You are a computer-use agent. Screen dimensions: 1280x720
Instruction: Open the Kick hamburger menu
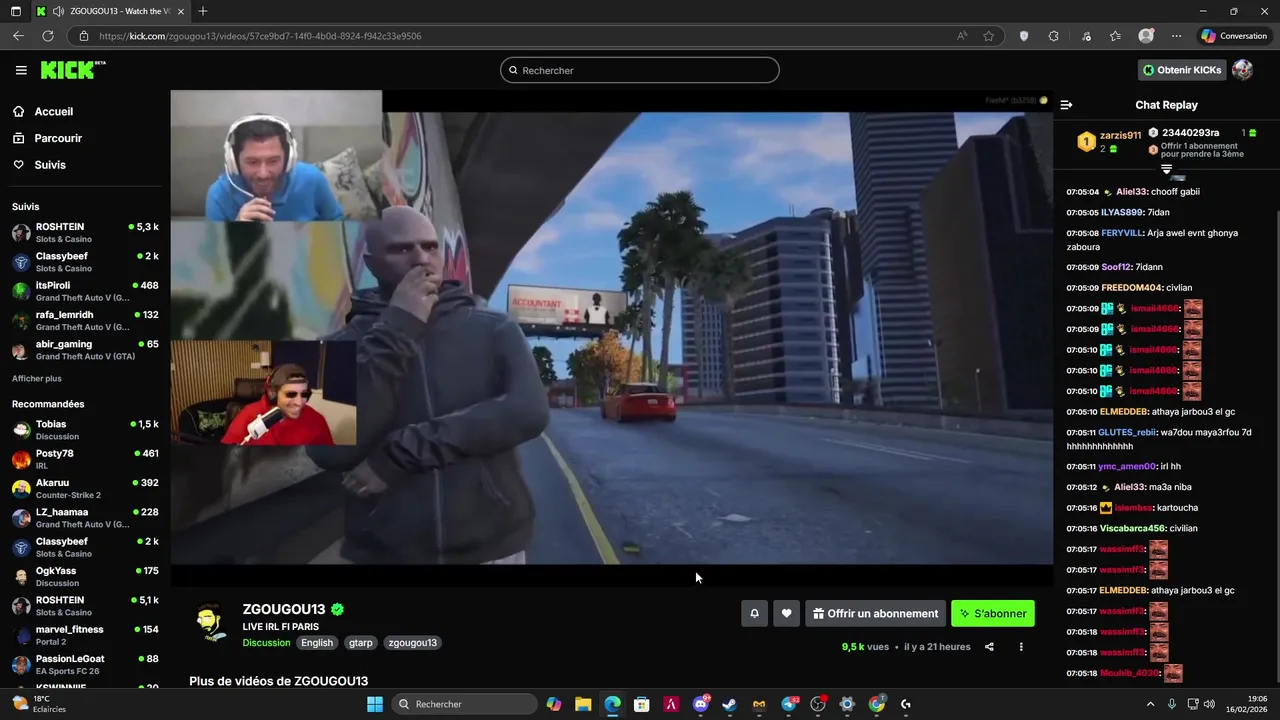tap(21, 70)
